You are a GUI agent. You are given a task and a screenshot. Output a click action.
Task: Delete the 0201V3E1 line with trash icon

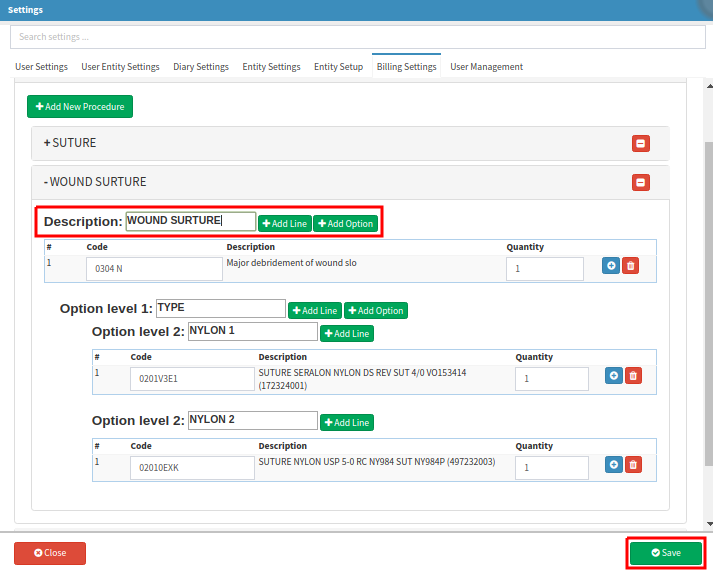[633, 376]
